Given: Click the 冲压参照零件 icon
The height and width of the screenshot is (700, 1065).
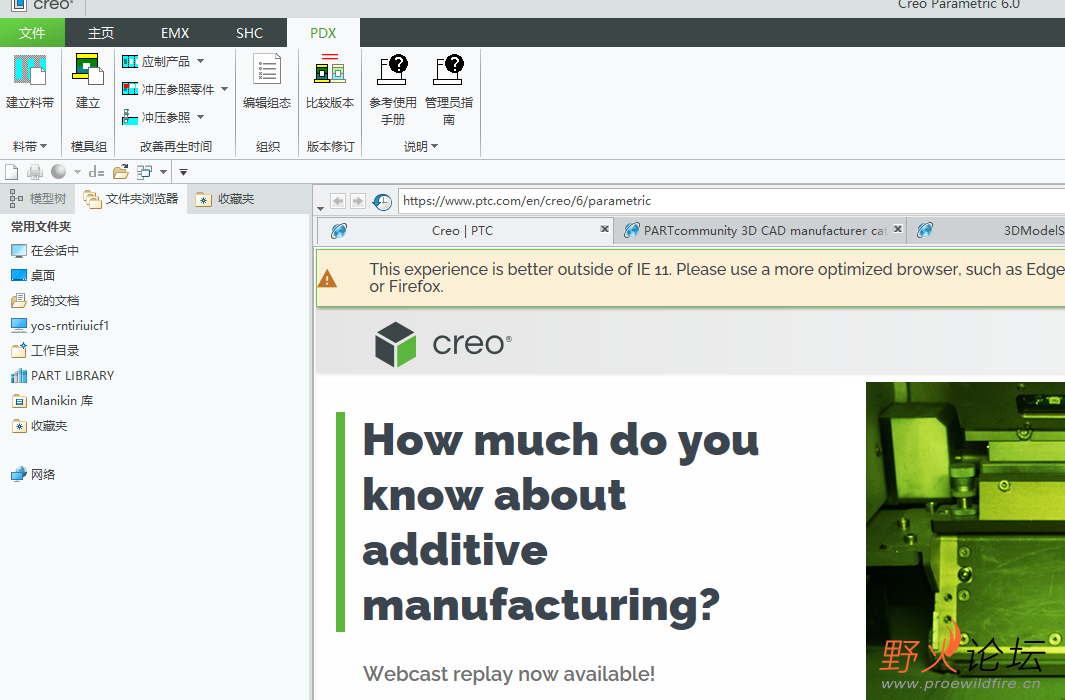Looking at the screenshot, I should [130, 89].
